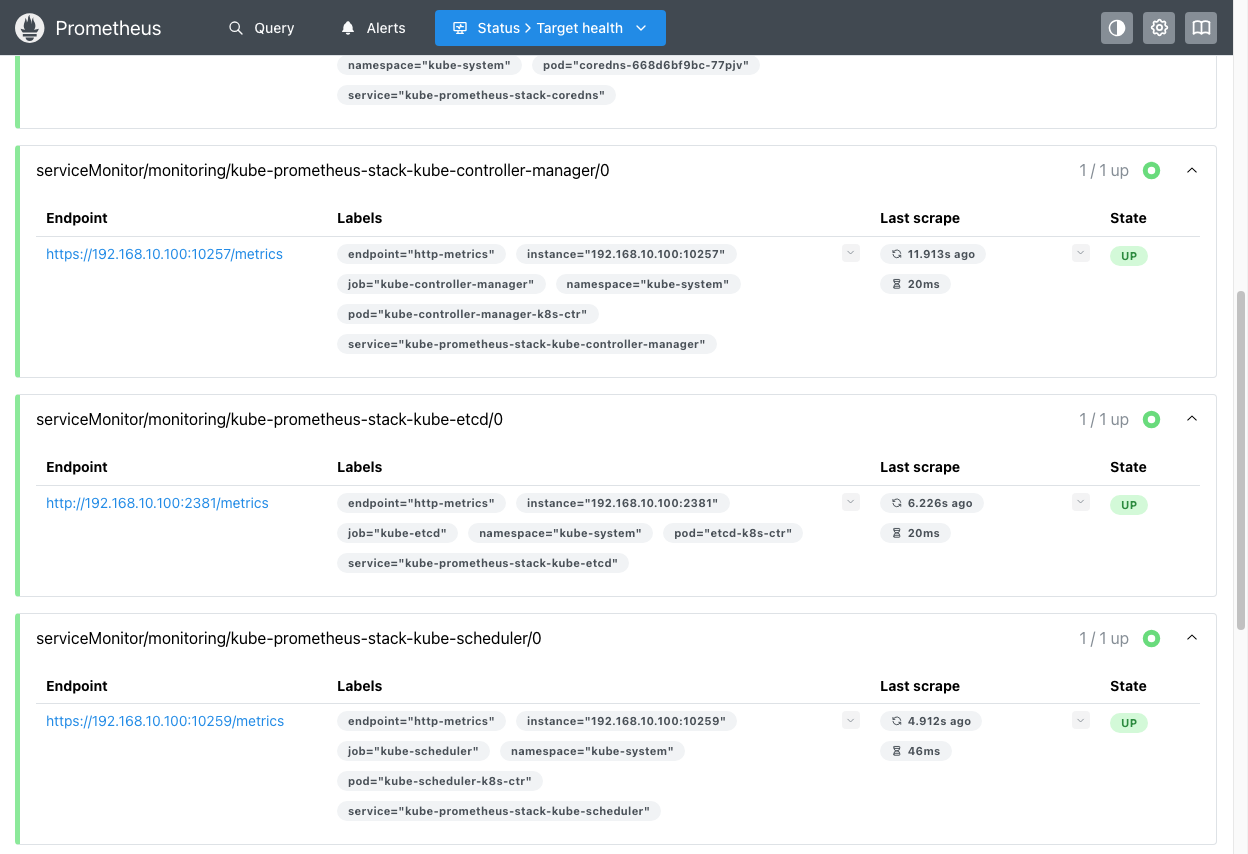Viewport: 1248px width, 854px height.
Task: Collapse kube-scheduler scrape pool
Action: 1191,638
